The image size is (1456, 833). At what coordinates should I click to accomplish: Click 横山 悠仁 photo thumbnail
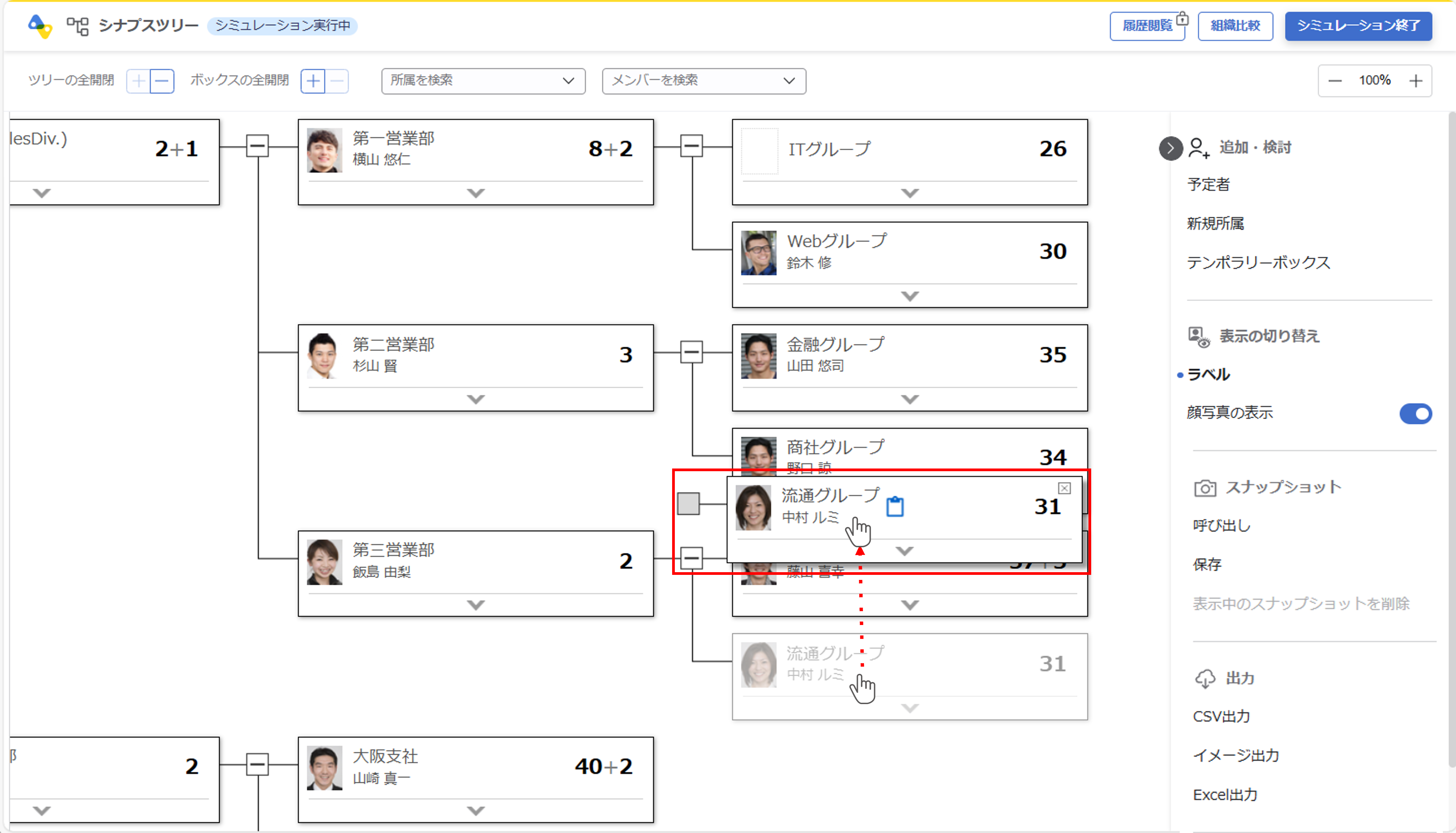click(324, 150)
